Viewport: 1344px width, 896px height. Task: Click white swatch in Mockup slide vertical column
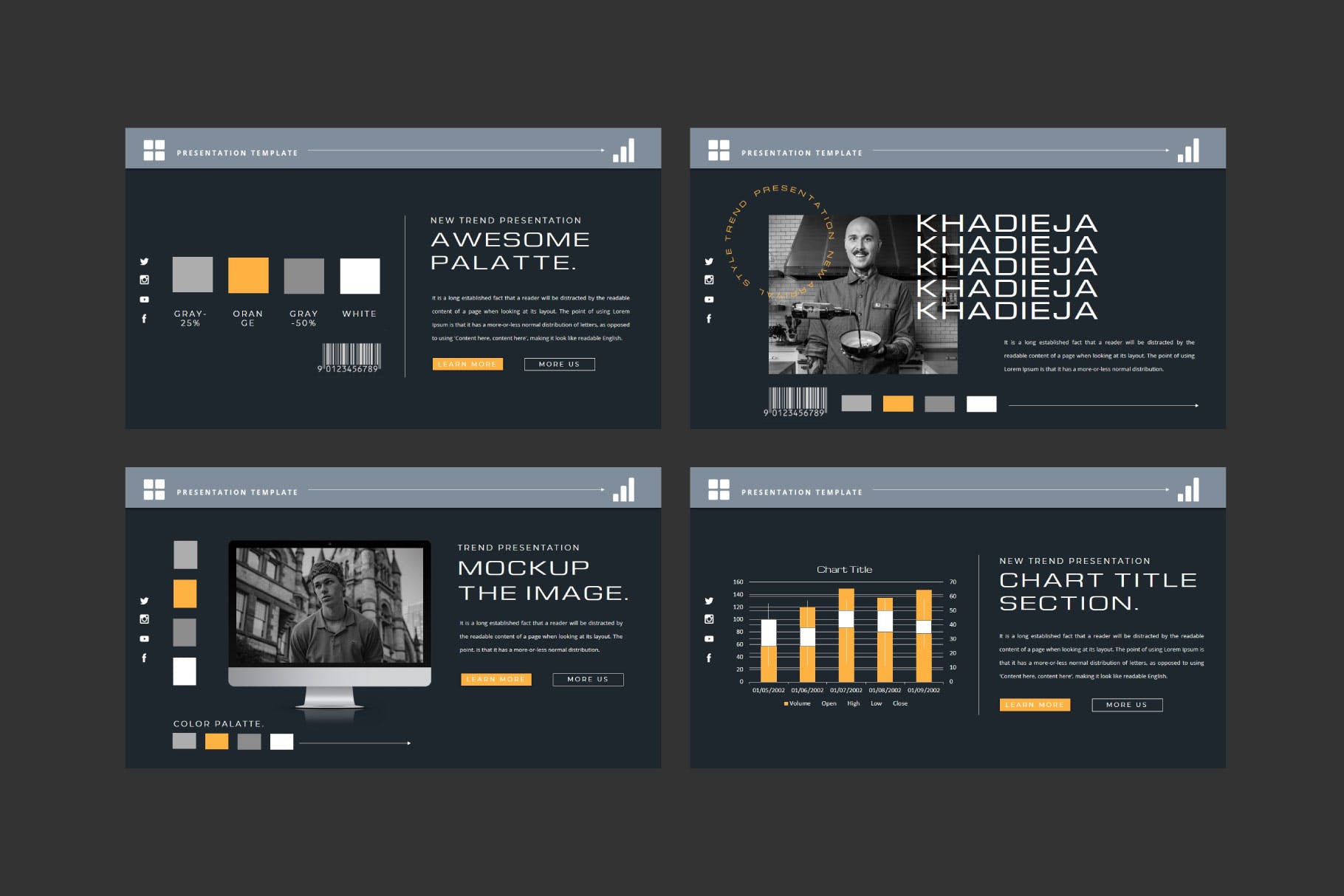tap(185, 672)
